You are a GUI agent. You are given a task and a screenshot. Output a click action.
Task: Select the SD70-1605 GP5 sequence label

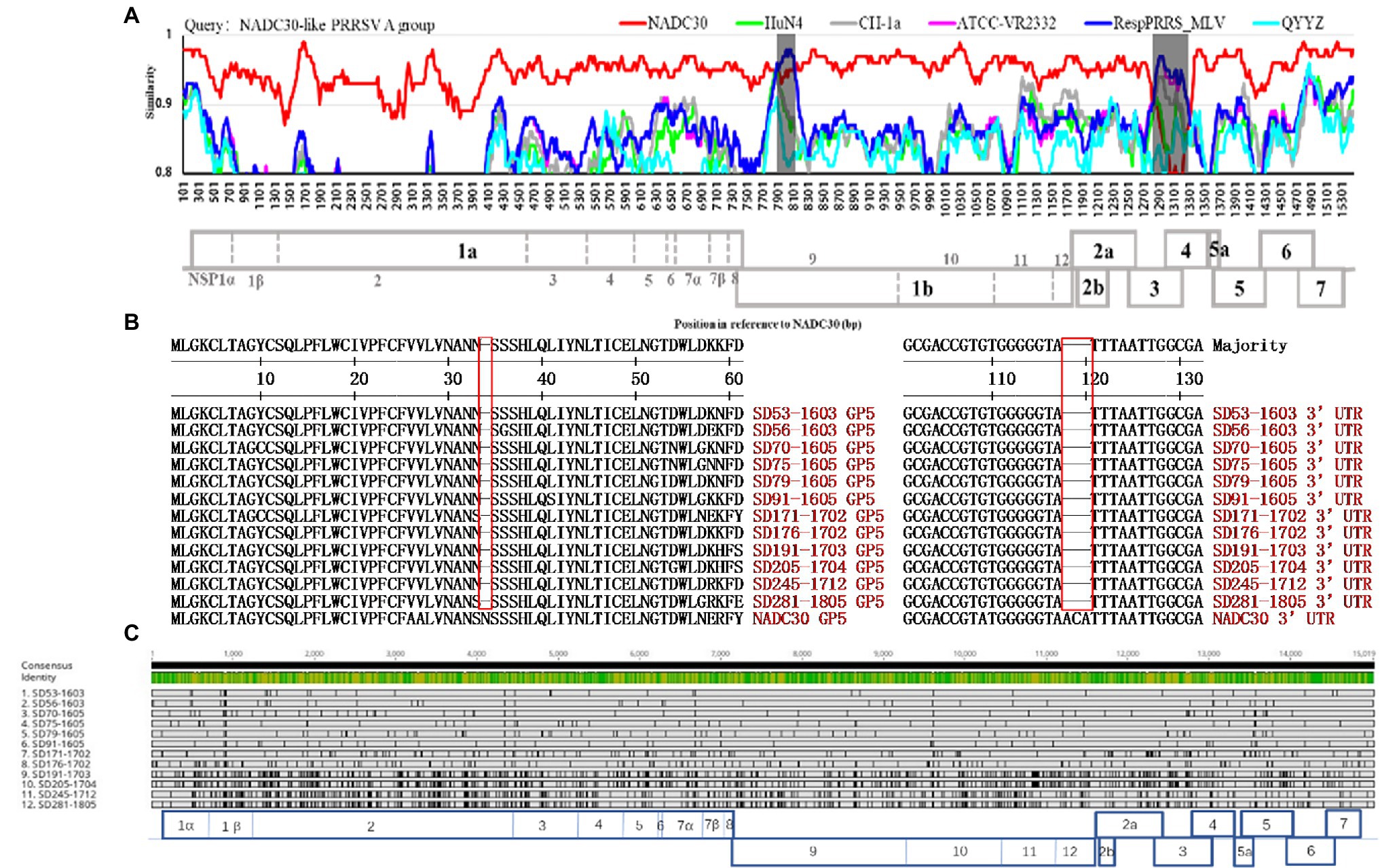point(813,447)
